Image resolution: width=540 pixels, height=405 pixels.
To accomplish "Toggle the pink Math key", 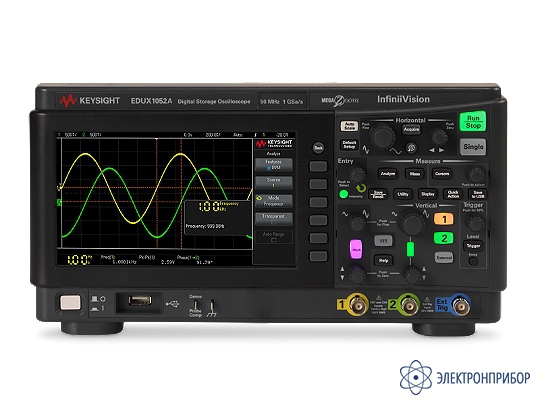I will 356,249.
